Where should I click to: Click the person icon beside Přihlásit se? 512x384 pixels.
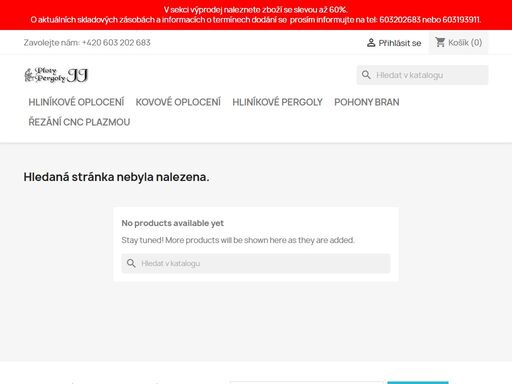(x=371, y=43)
